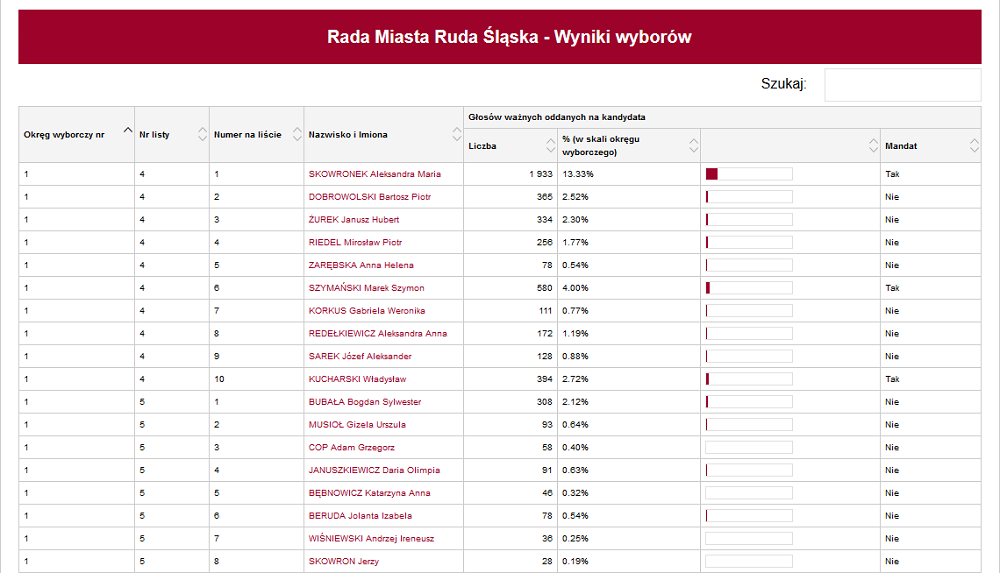Image resolution: width=1000 pixels, height=573 pixels.
Task: Open BERUDA Jolanta Izabela candidate link
Action: [x=360, y=516]
